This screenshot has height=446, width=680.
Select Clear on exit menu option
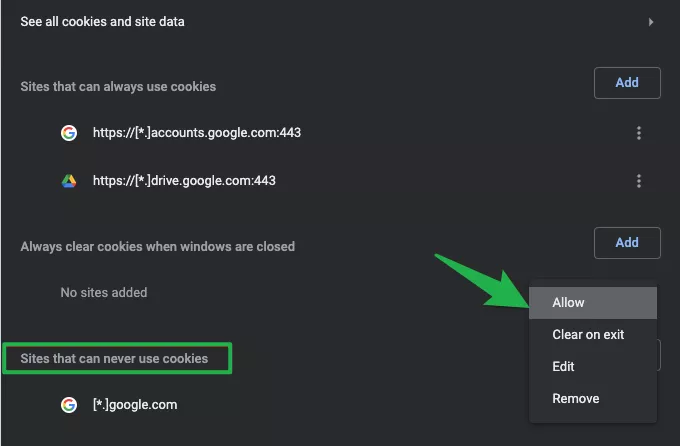click(x=593, y=334)
